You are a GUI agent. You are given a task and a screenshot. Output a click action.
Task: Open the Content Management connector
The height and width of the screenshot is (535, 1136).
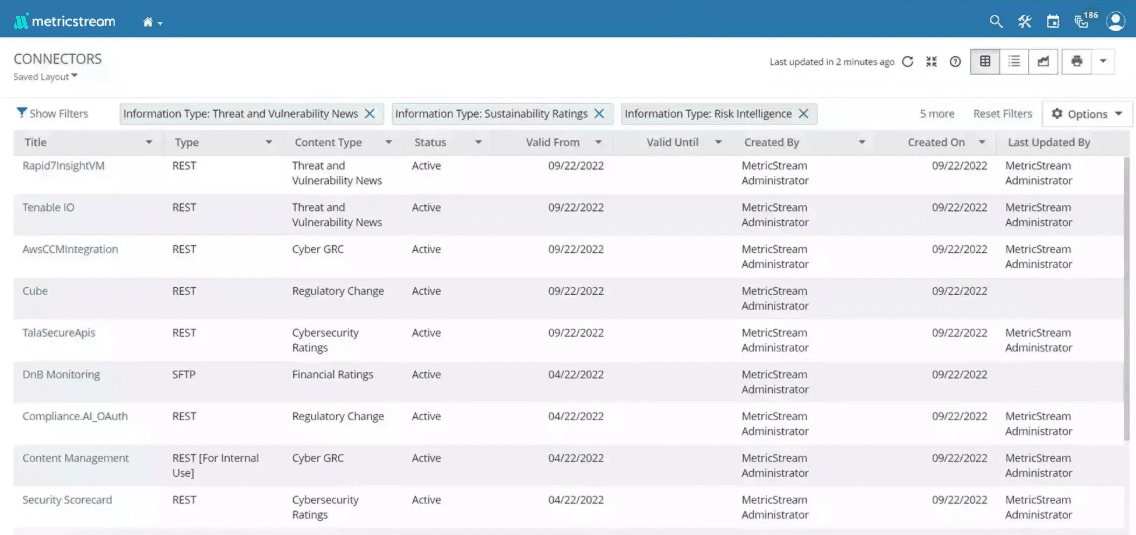point(75,458)
